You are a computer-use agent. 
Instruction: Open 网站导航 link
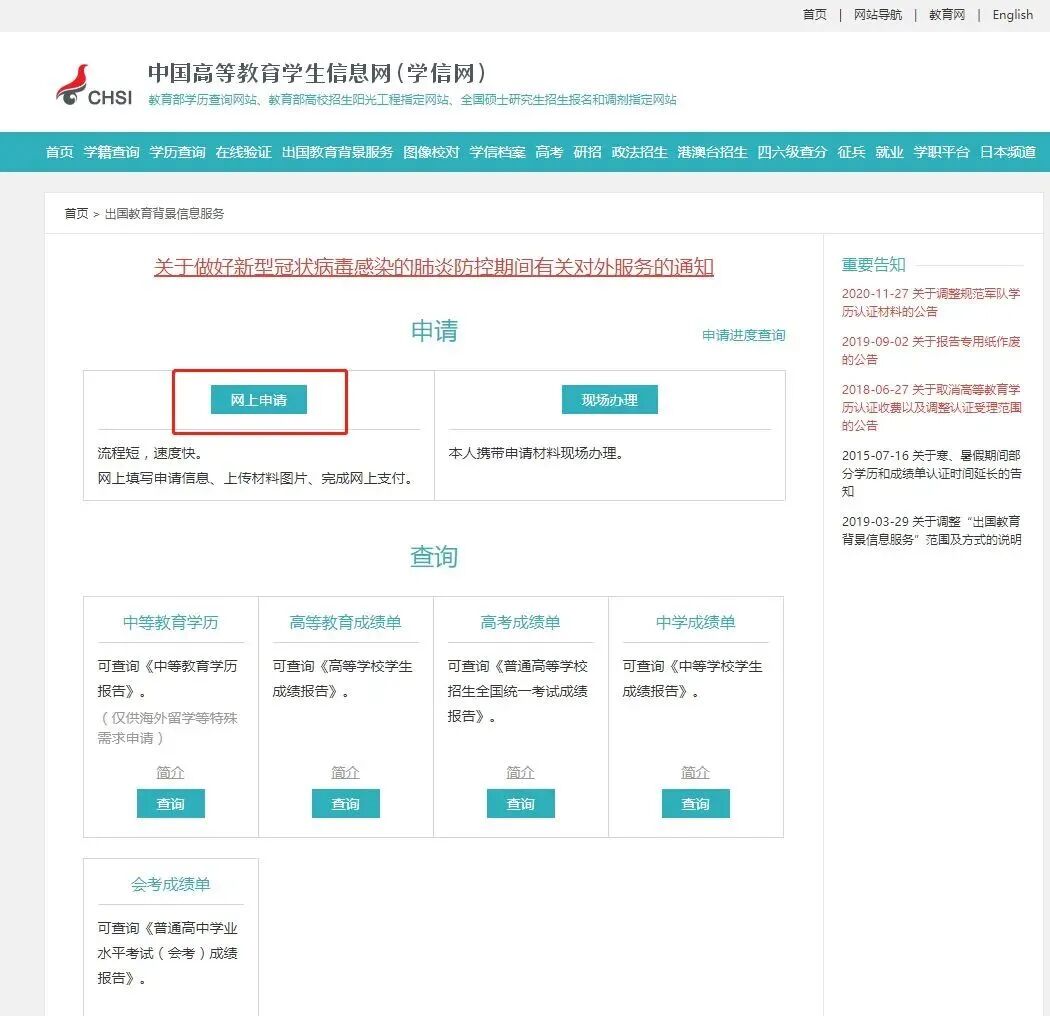tap(877, 15)
